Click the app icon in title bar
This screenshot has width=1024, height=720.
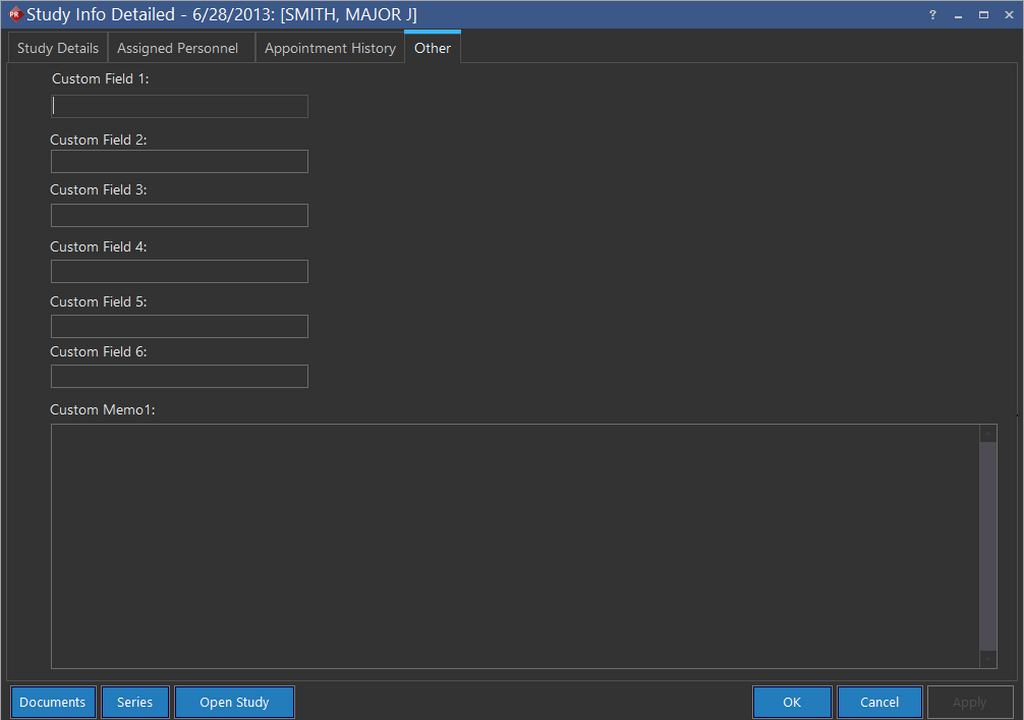(14, 14)
